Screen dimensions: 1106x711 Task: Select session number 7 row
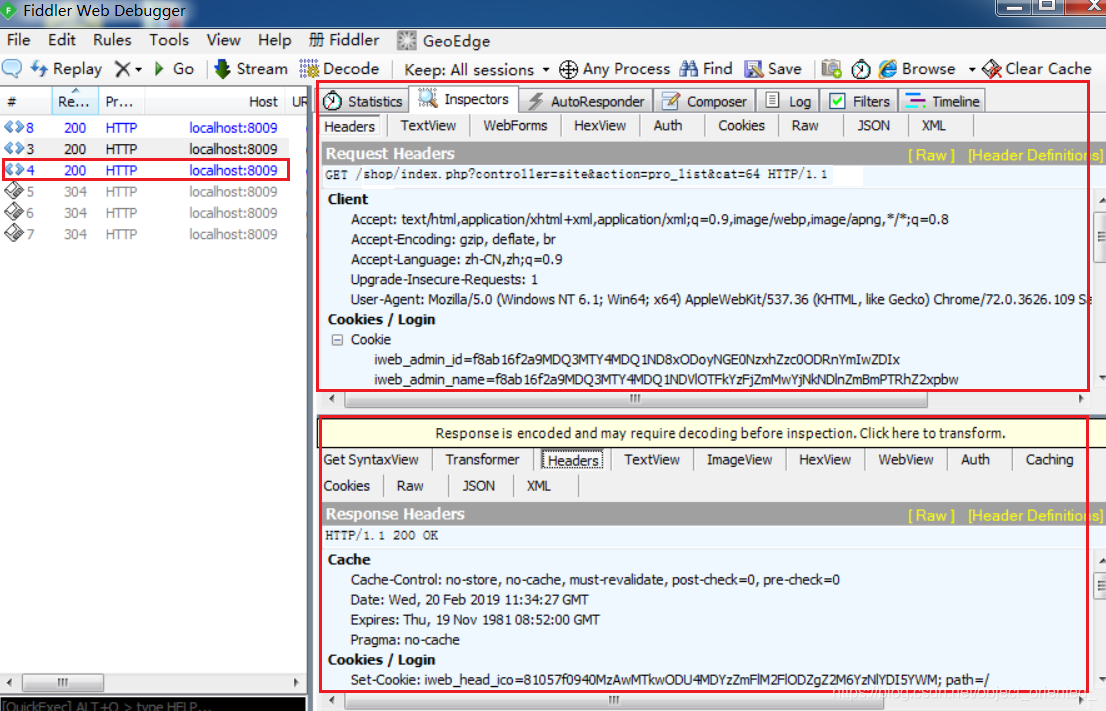coord(154,233)
